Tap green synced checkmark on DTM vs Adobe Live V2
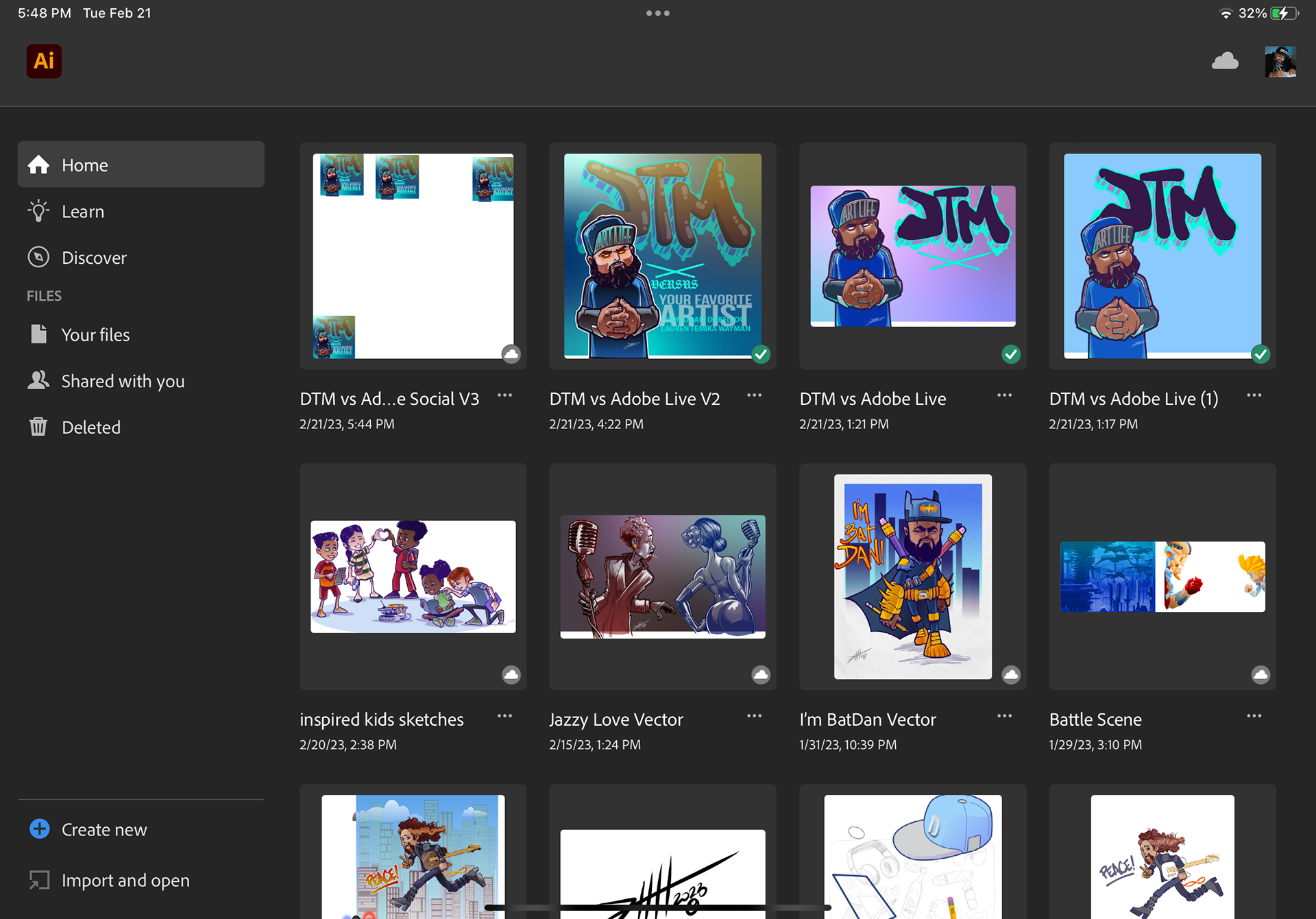This screenshot has width=1316, height=919. pyautogui.click(x=761, y=354)
